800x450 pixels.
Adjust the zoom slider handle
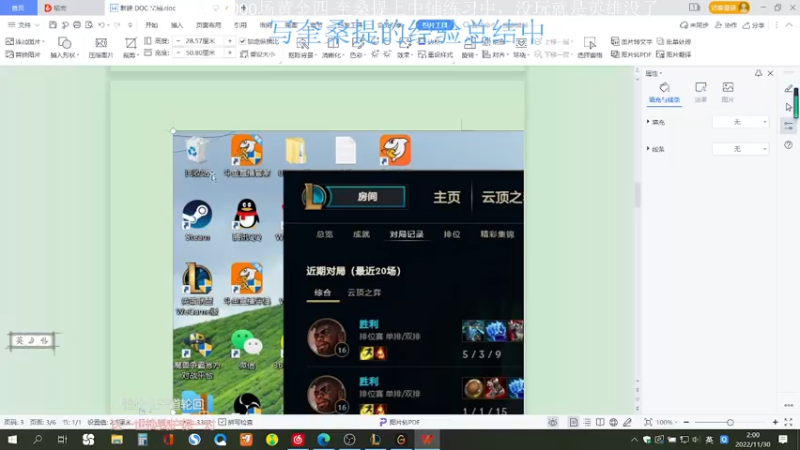[x=730, y=422]
